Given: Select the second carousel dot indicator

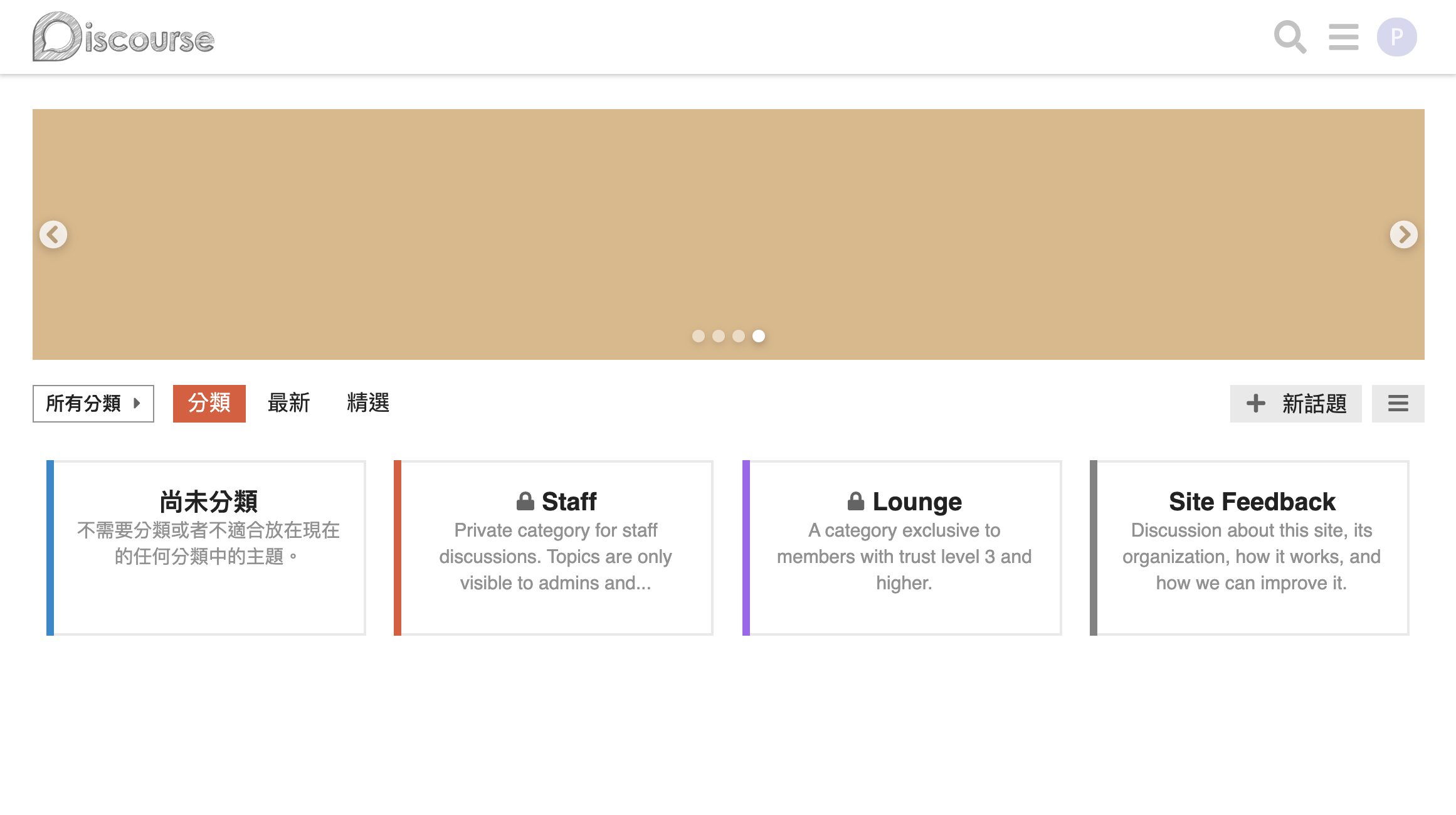Looking at the screenshot, I should [719, 336].
